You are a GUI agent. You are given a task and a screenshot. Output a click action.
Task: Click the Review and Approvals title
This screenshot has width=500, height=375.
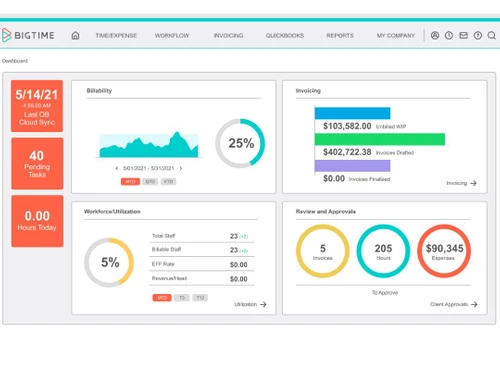click(x=326, y=212)
